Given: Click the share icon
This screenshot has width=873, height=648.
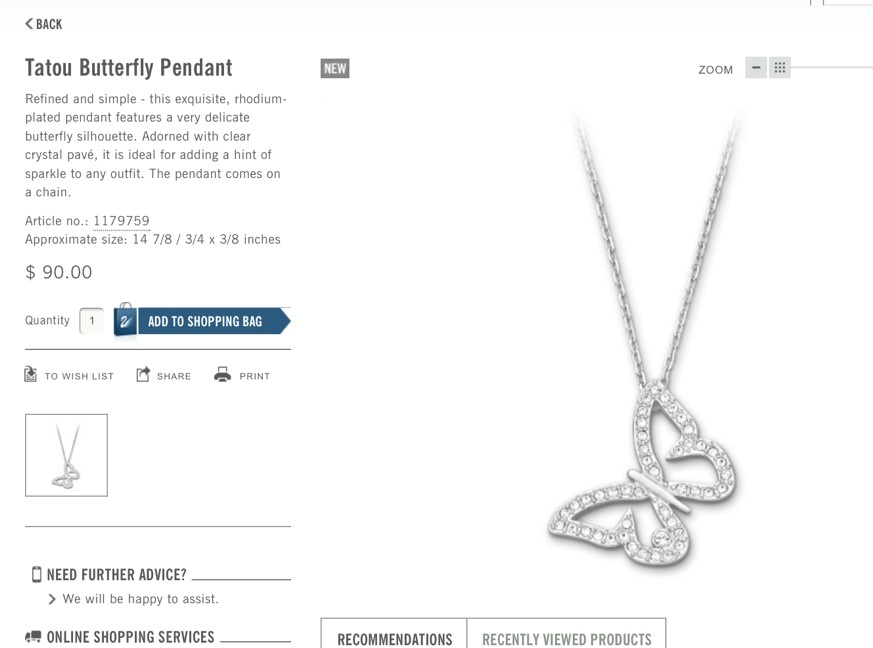Looking at the screenshot, I should tap(143, 374).
